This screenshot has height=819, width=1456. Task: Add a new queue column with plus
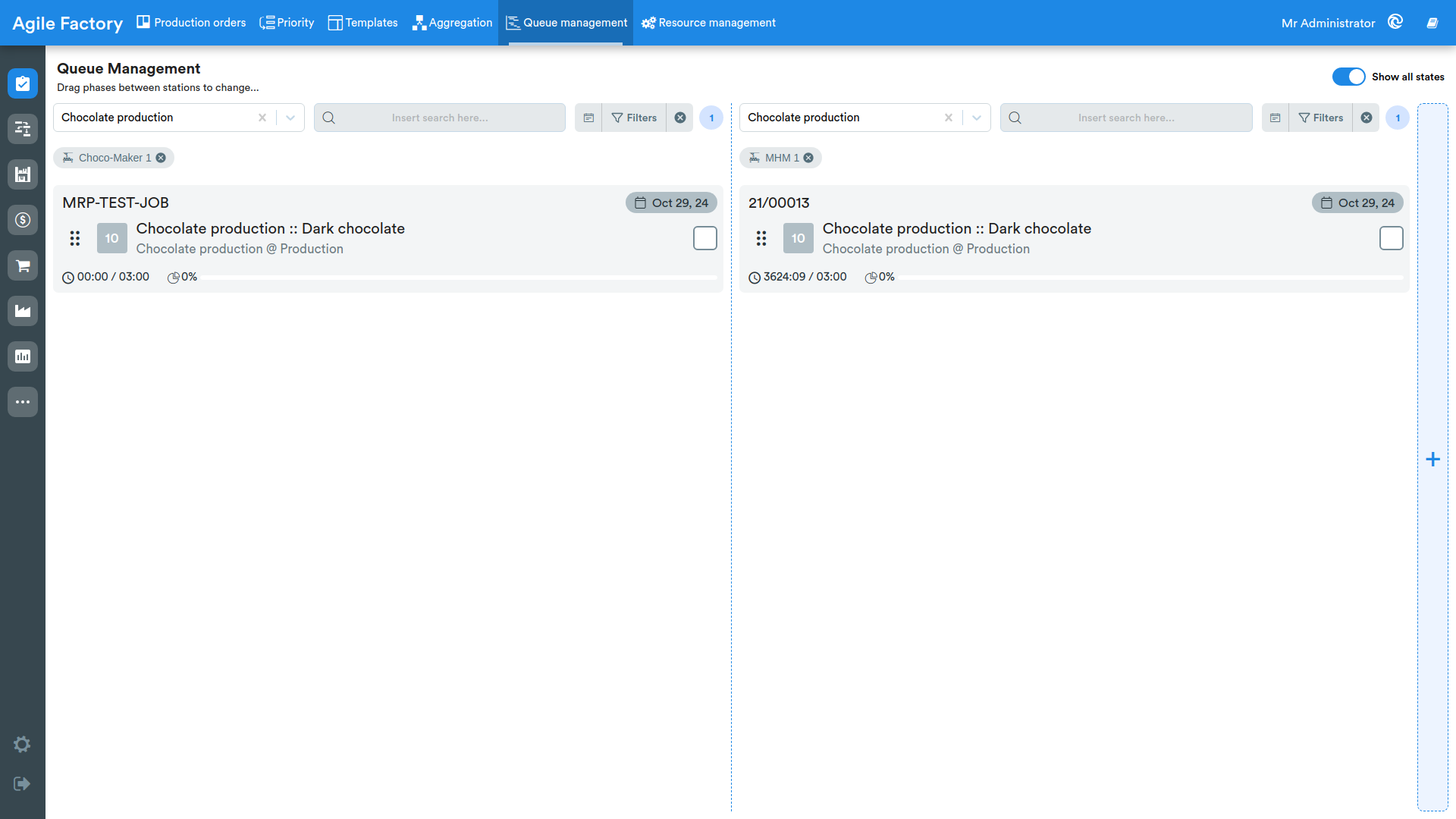click(x=1432, y=459)
